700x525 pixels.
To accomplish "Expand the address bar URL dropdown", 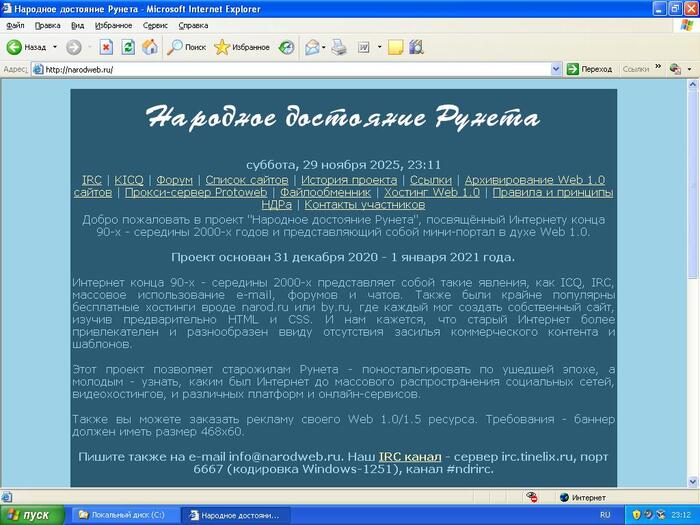I will (557, 69).
